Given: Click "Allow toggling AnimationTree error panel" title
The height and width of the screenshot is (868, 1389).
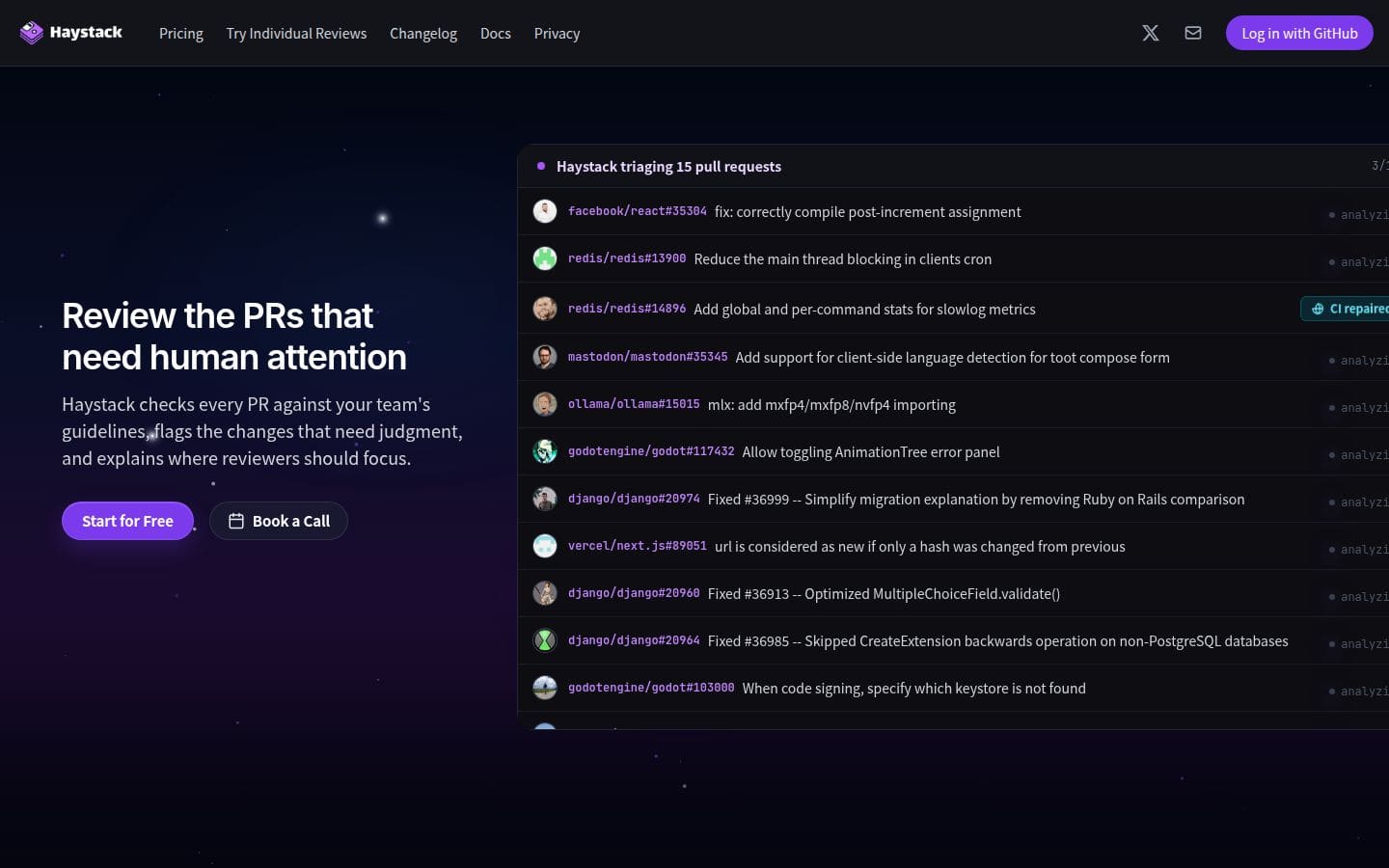Looking at the screenshot, I should click(x=871, y=452).
